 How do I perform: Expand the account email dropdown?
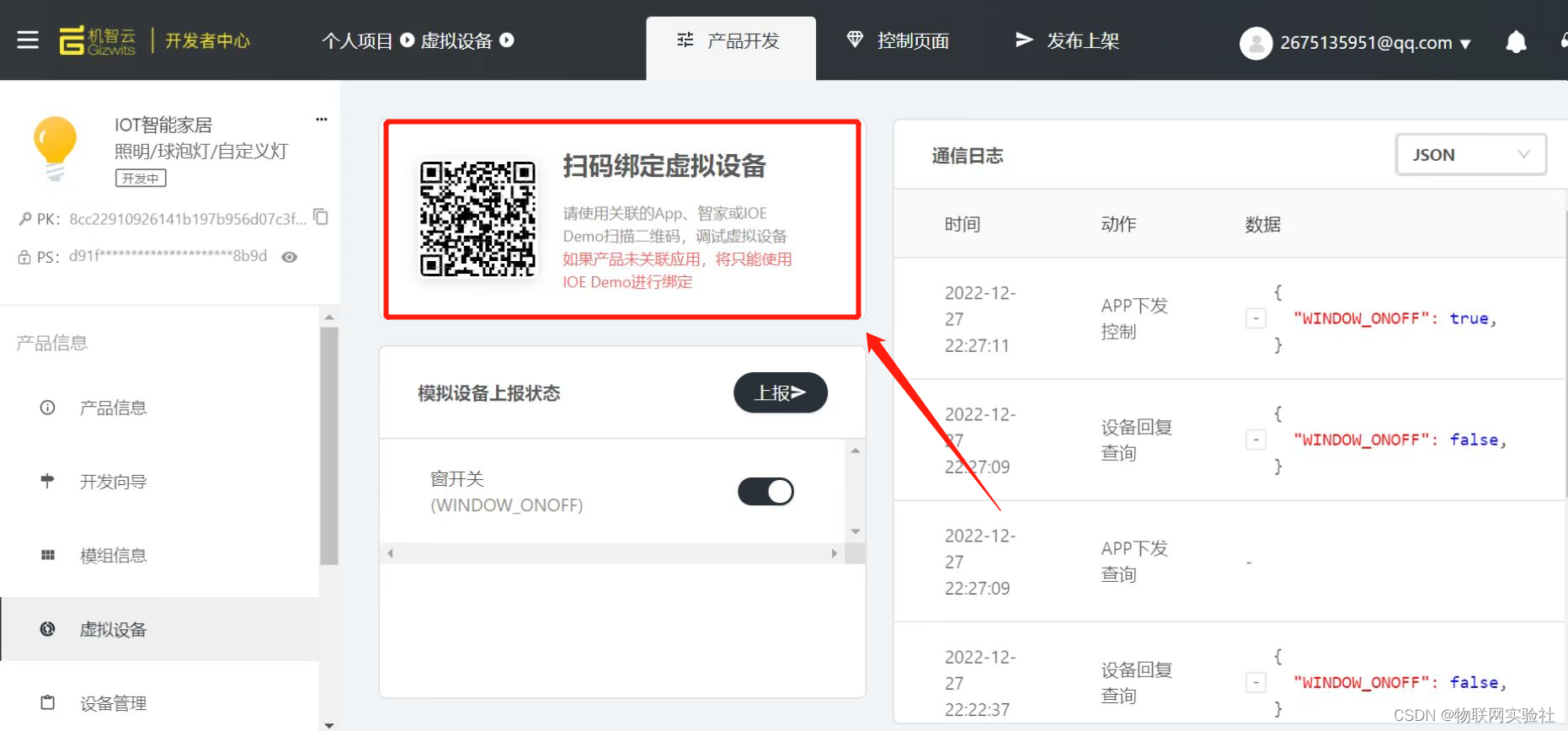click(x=1464, y=44)
